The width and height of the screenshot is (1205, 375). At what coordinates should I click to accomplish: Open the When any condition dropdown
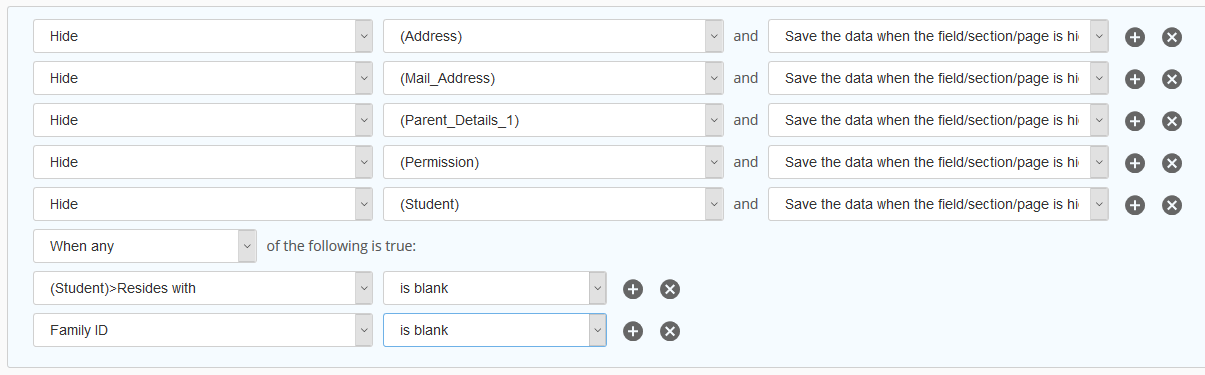point(145,246)
